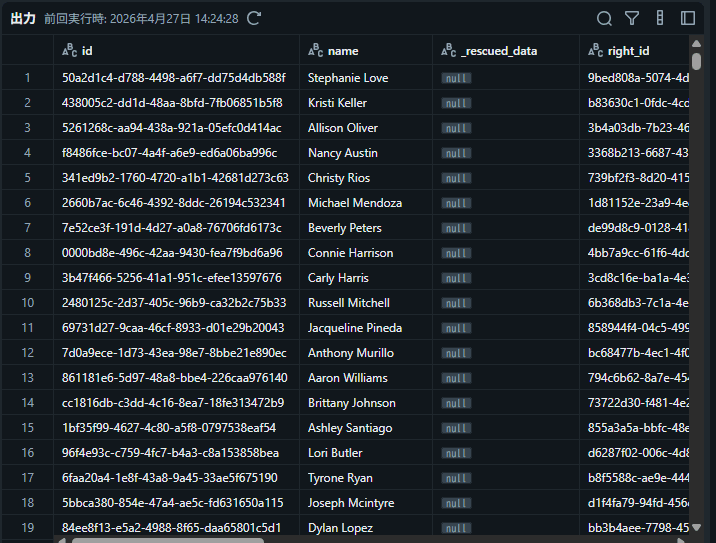
Task: Select the cell with name Christy Rios
Action: [366, 178]
